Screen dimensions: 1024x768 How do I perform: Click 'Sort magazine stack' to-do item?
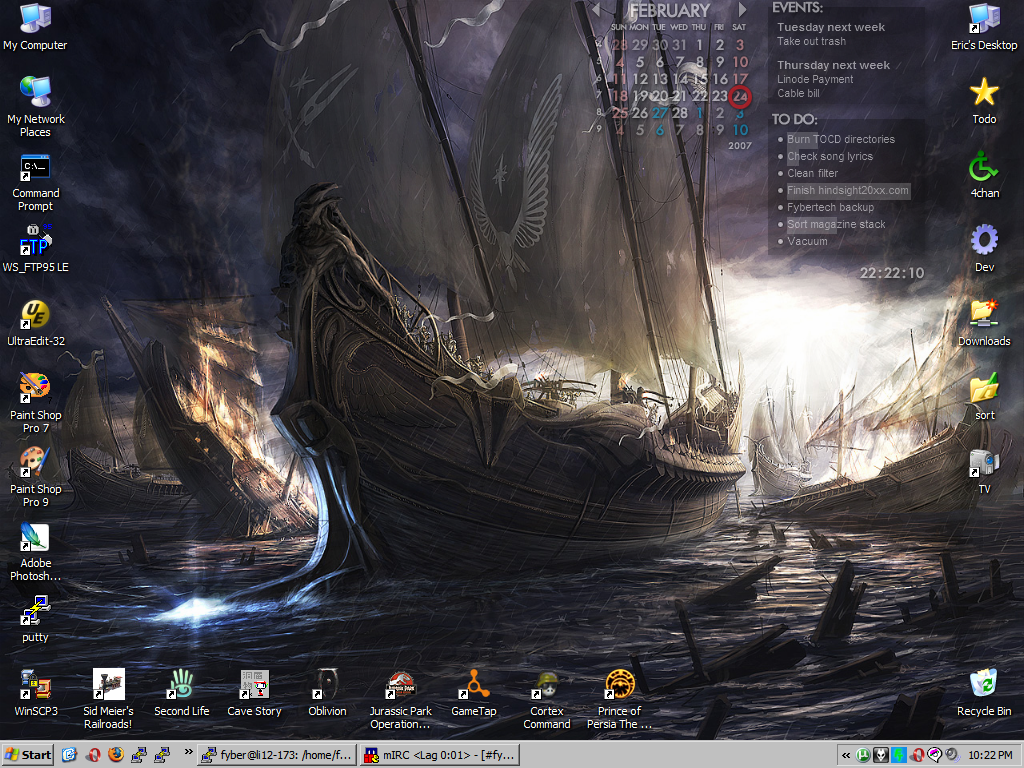pos(836,224)
